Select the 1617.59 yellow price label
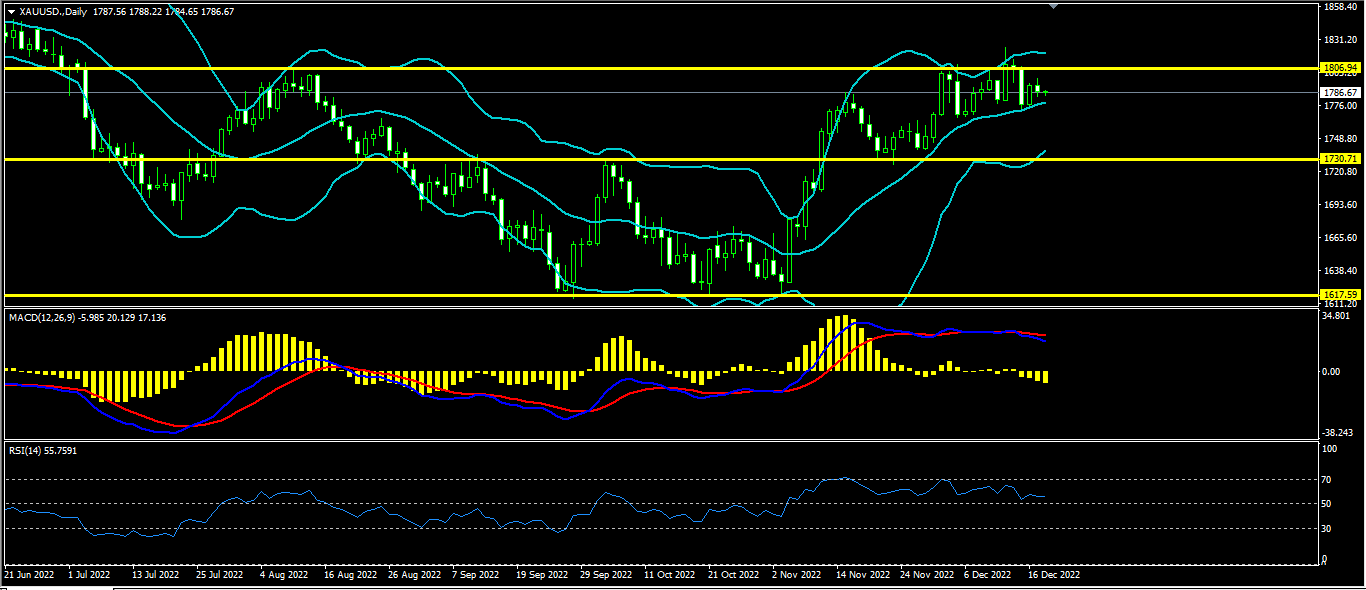The height and width of the screenshot is (590, 1366). click(1339, 294)
